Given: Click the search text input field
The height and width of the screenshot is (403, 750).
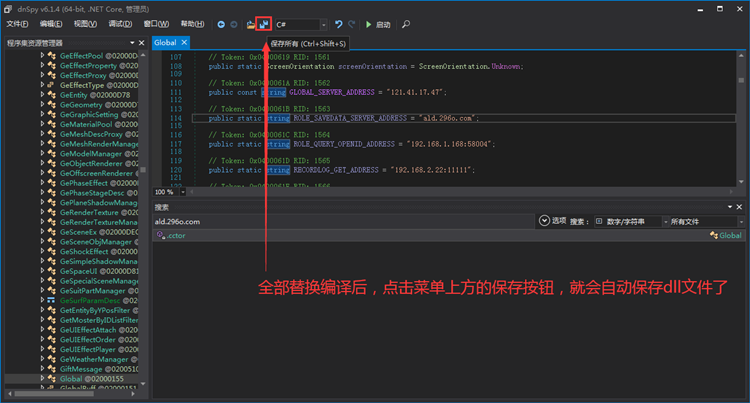Looking at the screenshot, I should click(x=340, y=221).
